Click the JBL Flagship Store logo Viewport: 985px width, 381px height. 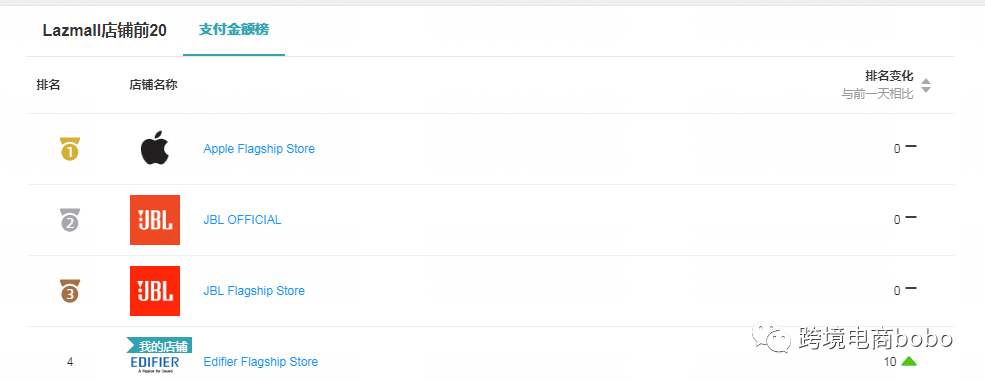(155, 291)
